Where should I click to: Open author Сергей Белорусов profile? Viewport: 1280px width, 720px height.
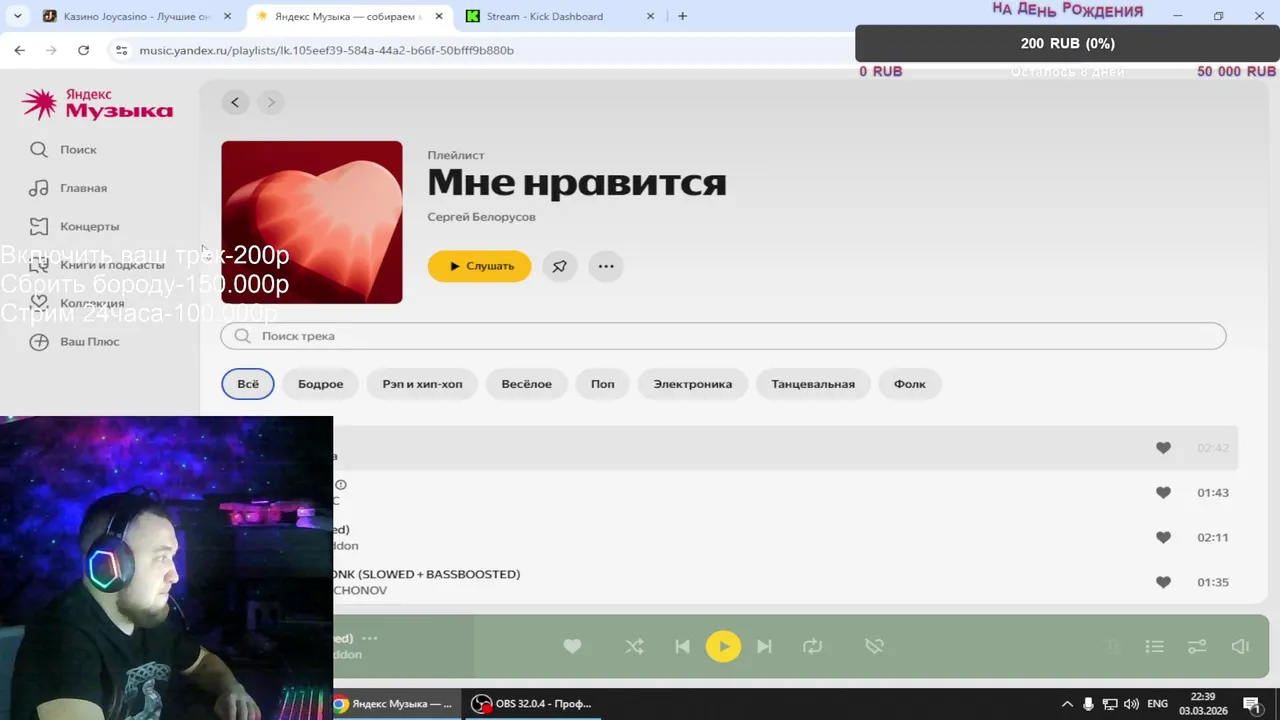click(x=481, y=217)
